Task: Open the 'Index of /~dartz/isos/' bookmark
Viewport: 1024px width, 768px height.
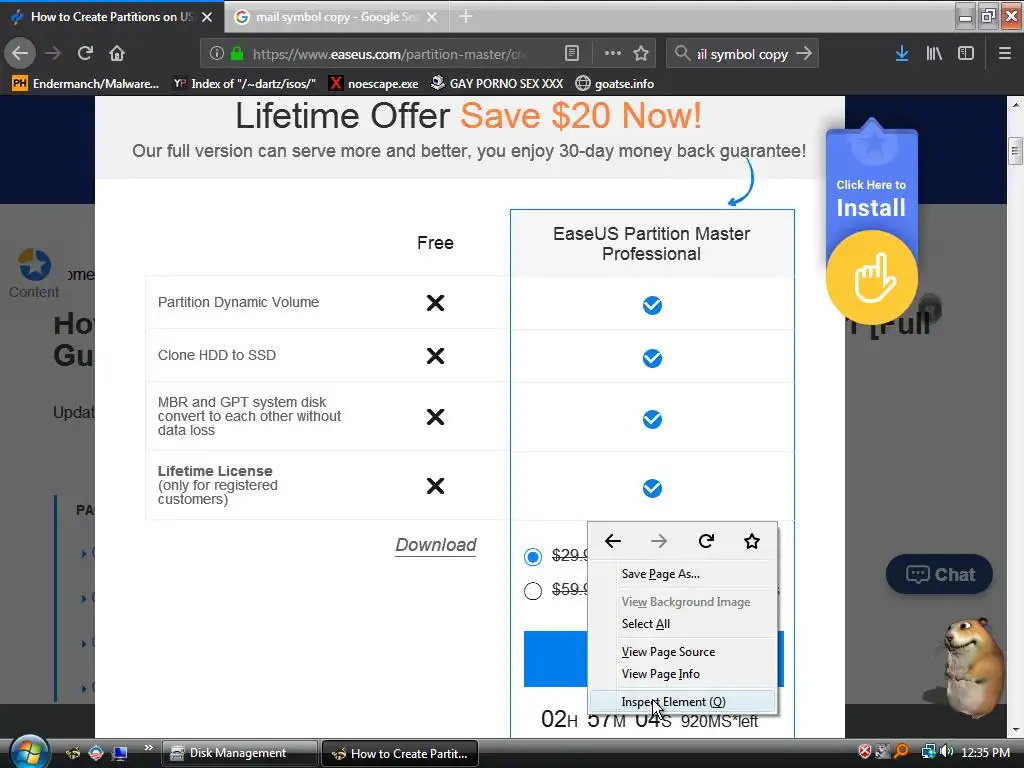Action: pos(244,84)
